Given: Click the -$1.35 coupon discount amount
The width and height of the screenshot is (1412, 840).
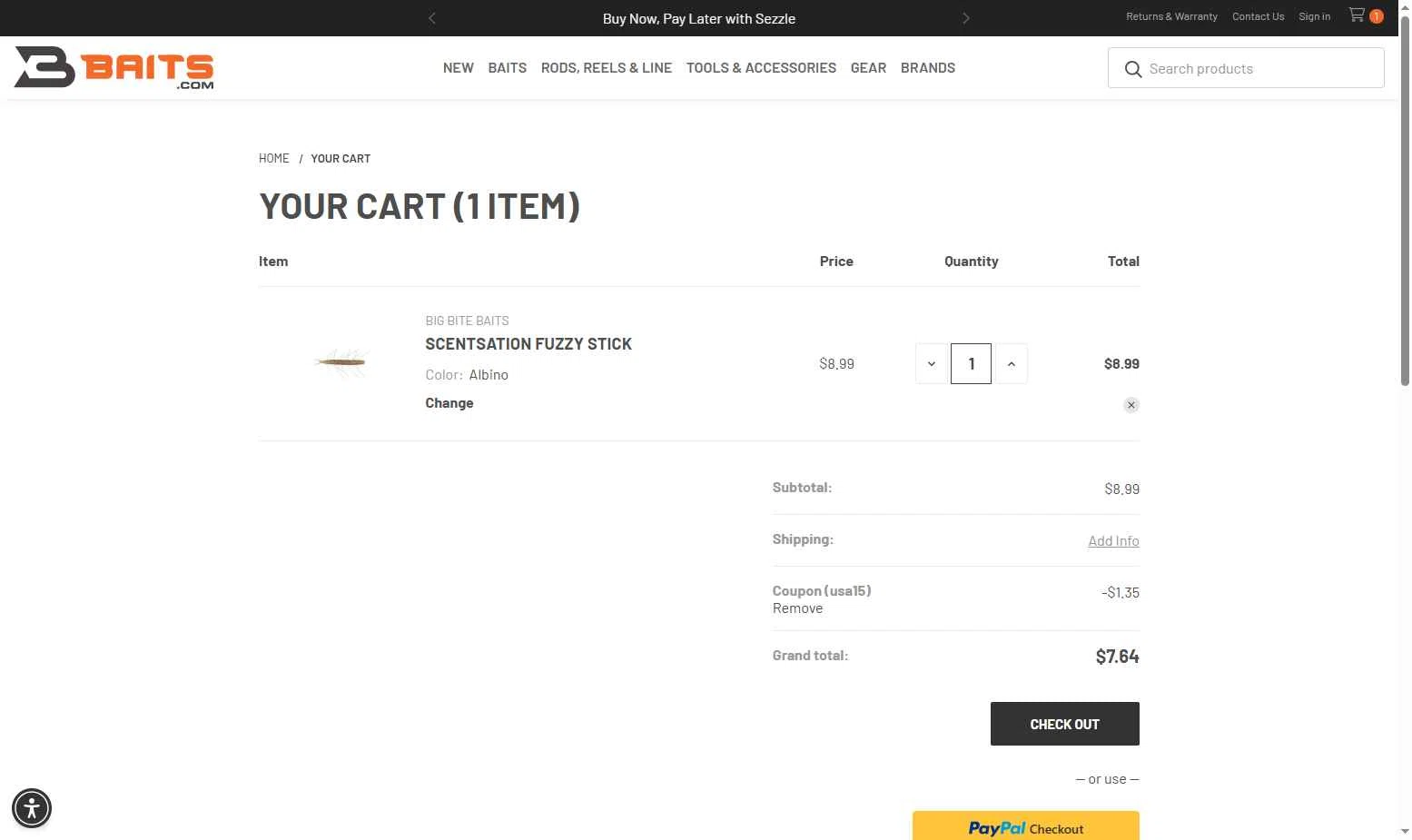Looking at the screenshot, I should [1121, 593].
